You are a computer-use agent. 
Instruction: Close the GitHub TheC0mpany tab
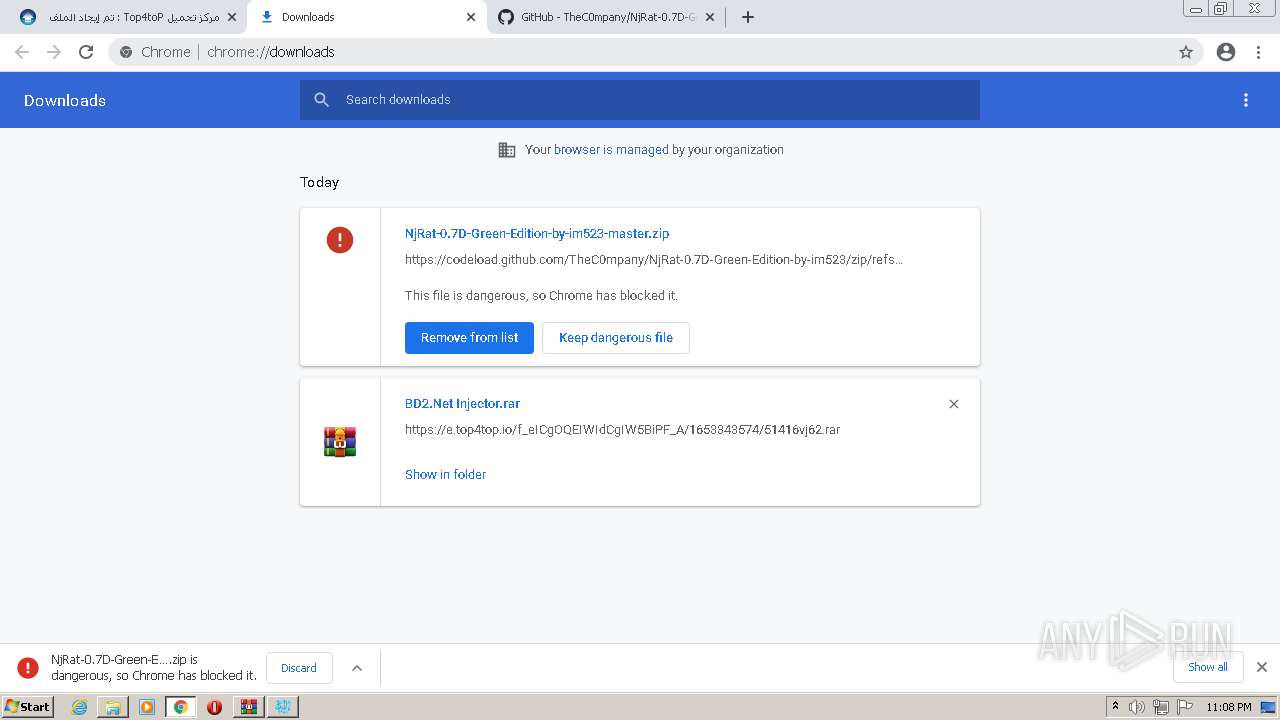click(x=710, y=17)
